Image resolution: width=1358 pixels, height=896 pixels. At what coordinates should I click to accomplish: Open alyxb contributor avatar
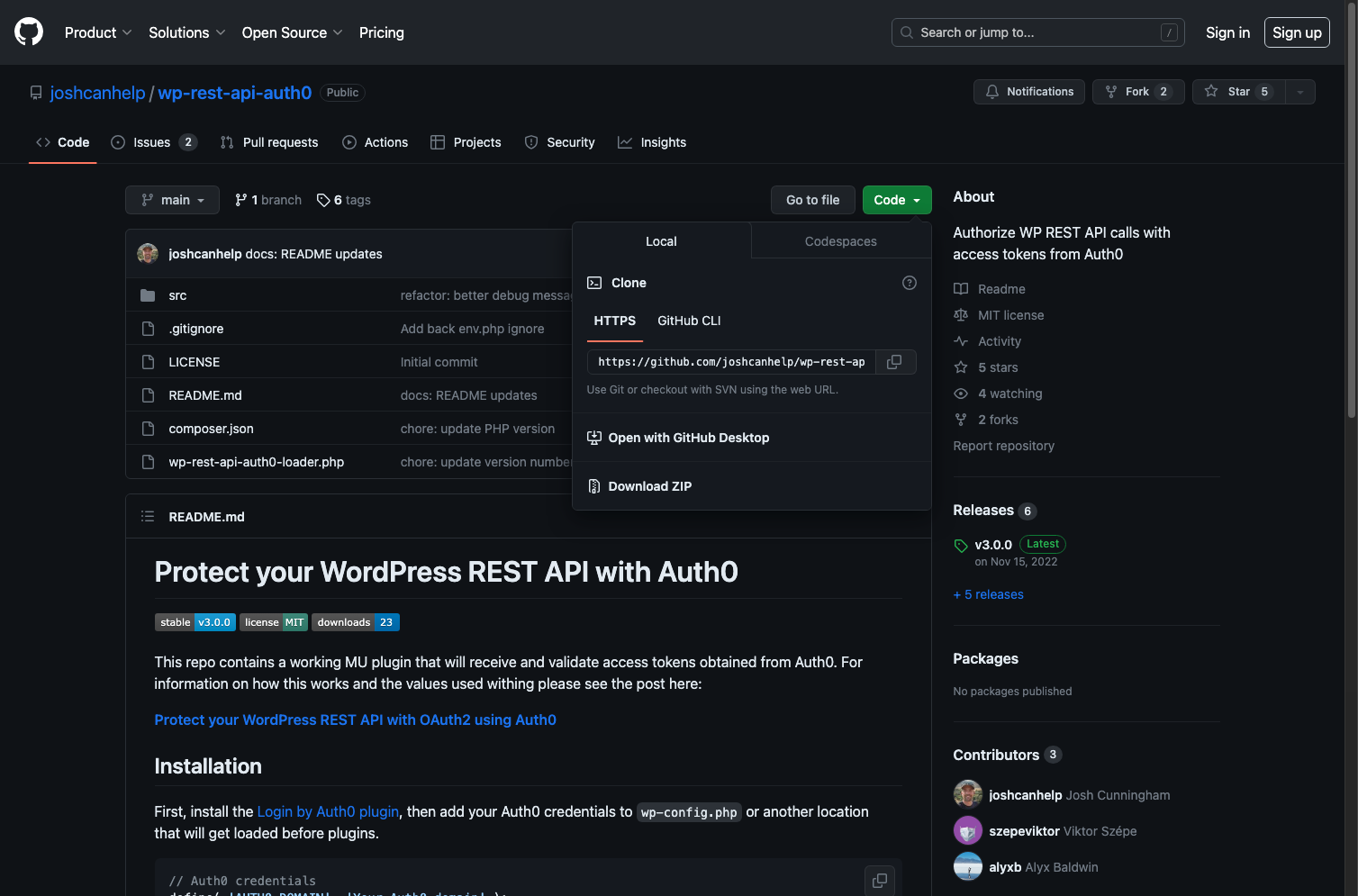click(x=968, y=866)
